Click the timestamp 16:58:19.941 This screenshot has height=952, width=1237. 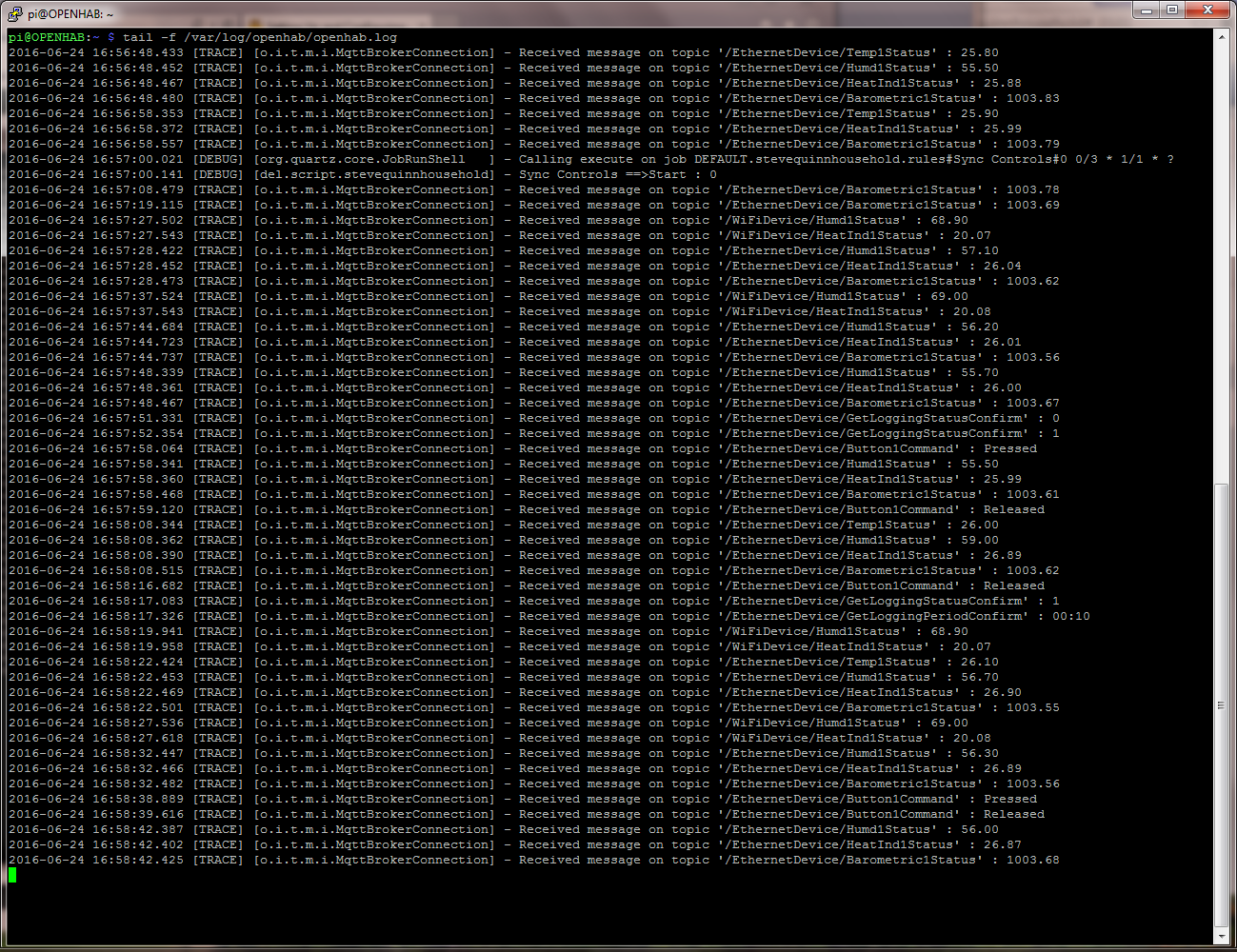138,631
